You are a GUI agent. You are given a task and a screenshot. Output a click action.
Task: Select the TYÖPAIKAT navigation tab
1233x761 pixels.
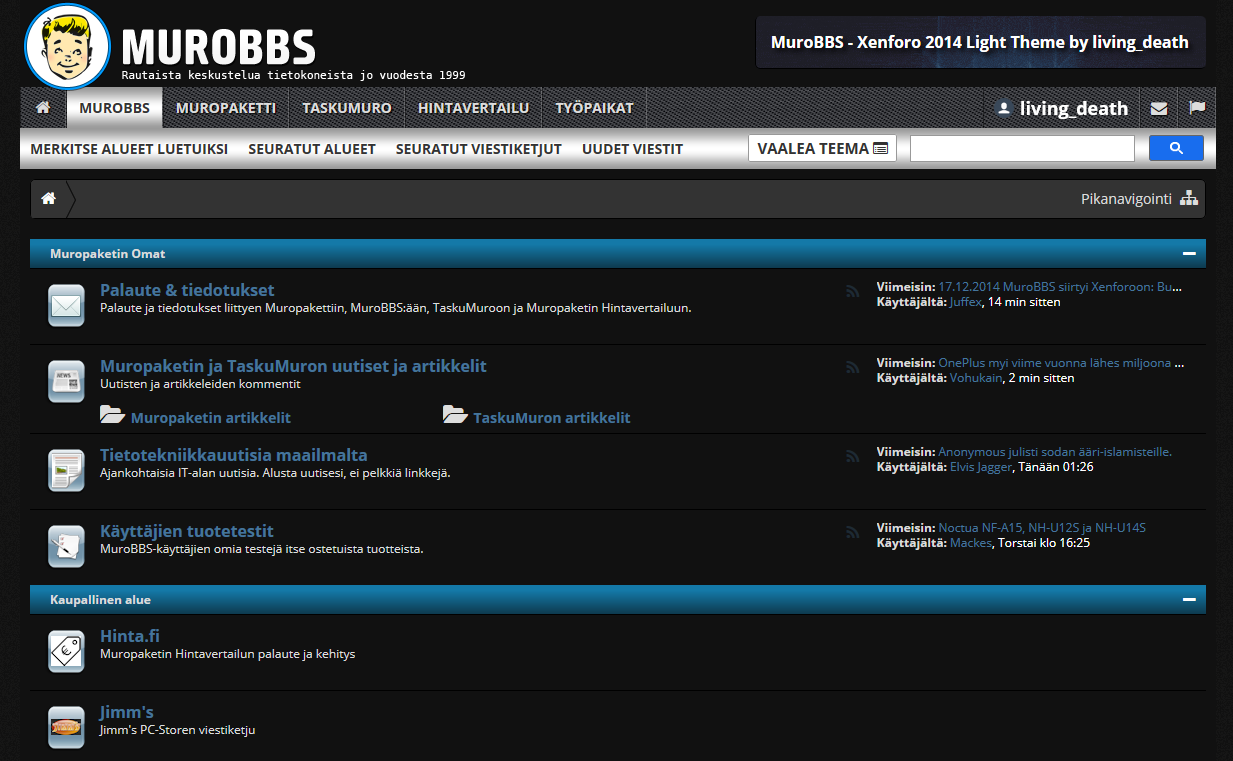(595, 108)
